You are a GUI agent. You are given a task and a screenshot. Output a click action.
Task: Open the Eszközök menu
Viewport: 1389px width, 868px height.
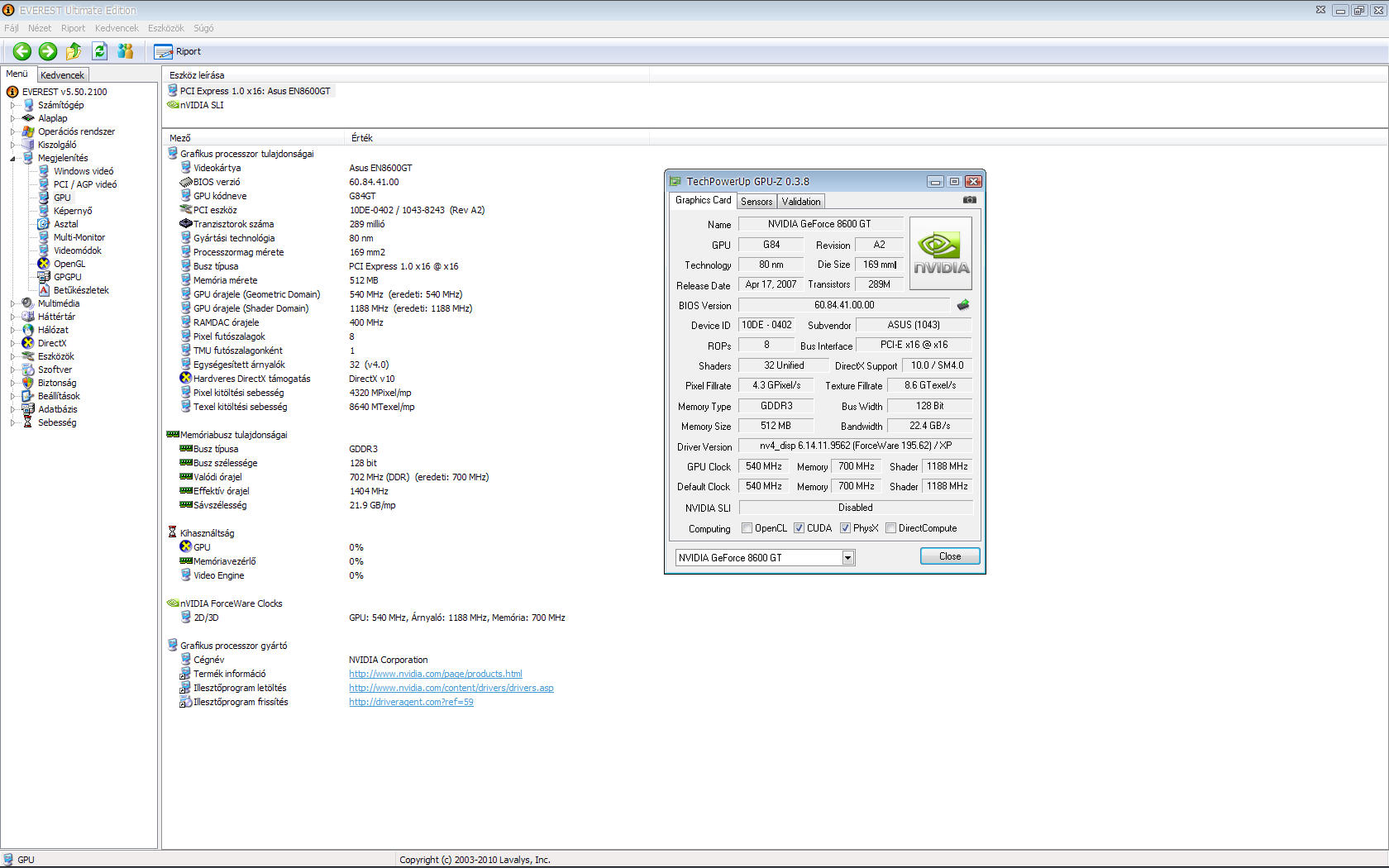(x=166, y=28)
